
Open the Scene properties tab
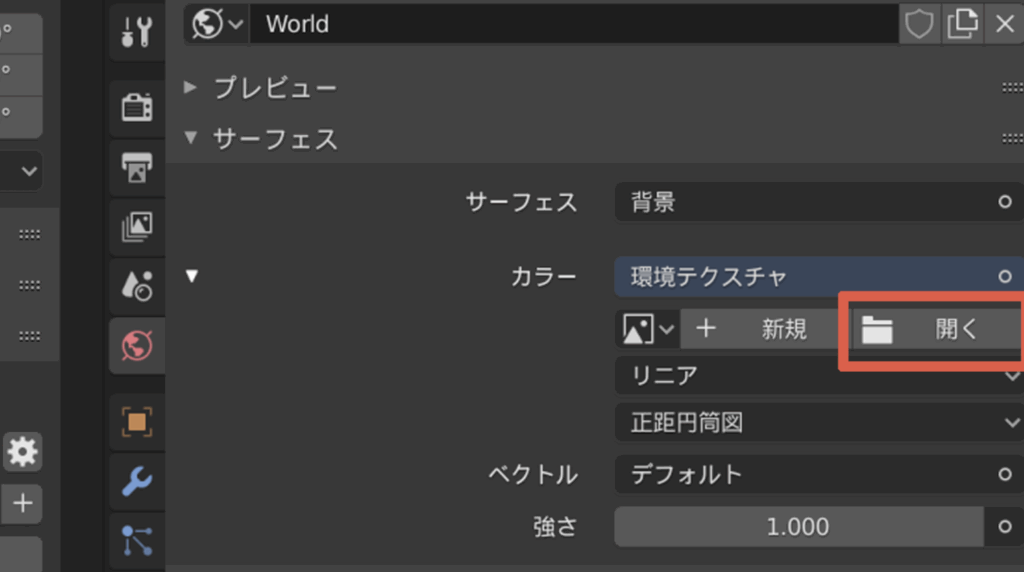pos(136,287)
